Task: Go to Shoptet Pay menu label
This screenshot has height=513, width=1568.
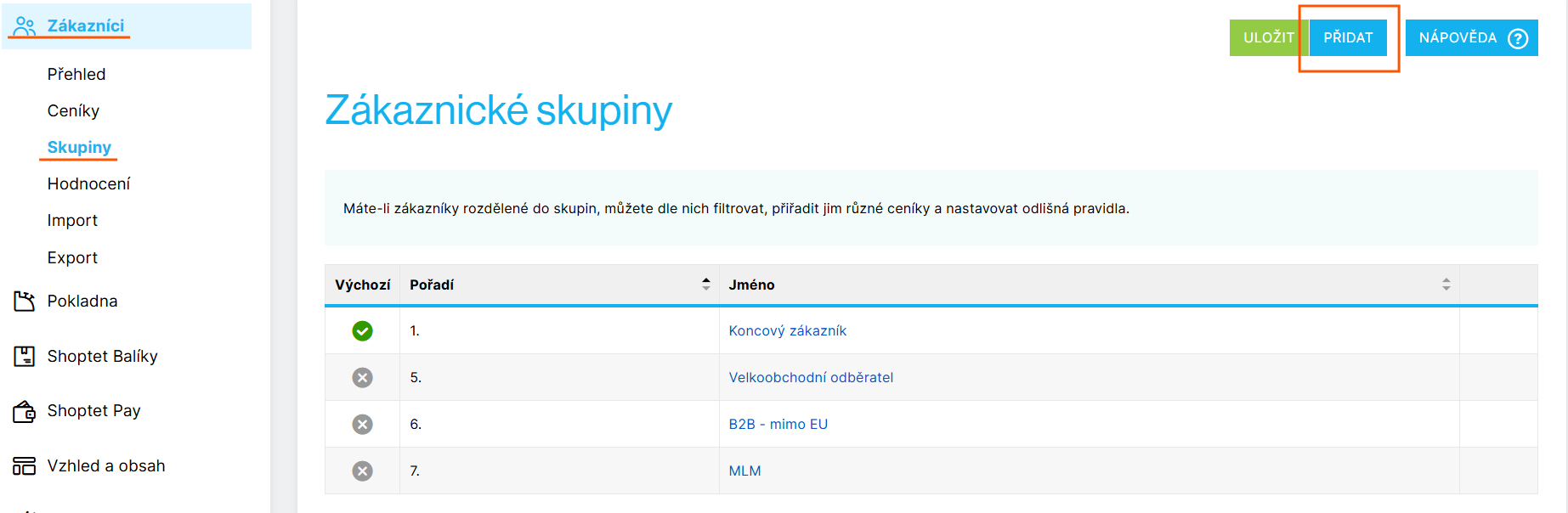Action: coord(93,410)
